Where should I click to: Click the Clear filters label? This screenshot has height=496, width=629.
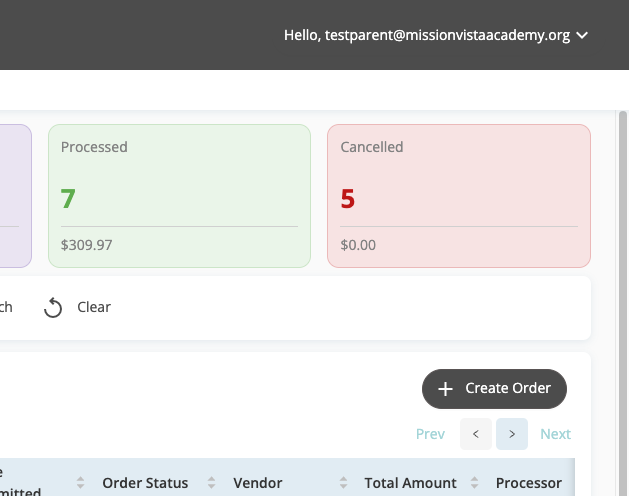94,307
